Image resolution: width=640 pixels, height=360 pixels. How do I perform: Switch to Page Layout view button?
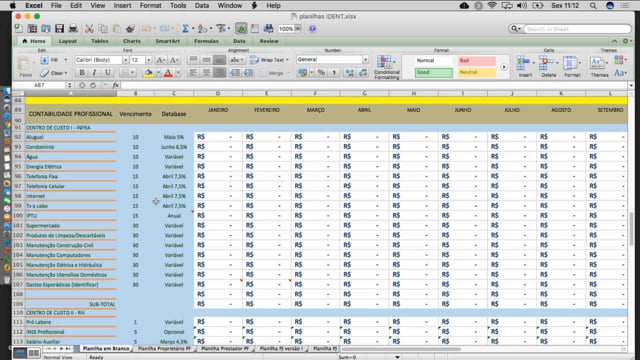point(33,353)
